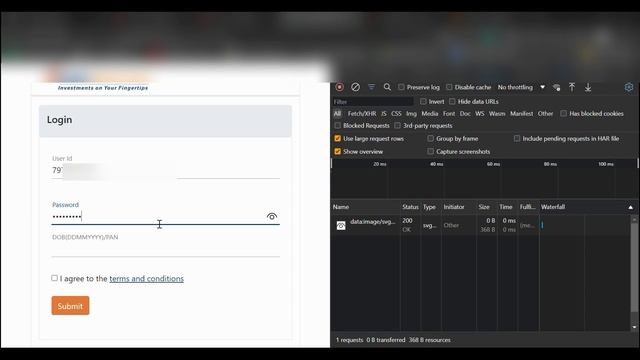Image resolution: width=640 pixels, height=360 pixels.
Task: Focus the User Id field
Action: pos(166,170)
